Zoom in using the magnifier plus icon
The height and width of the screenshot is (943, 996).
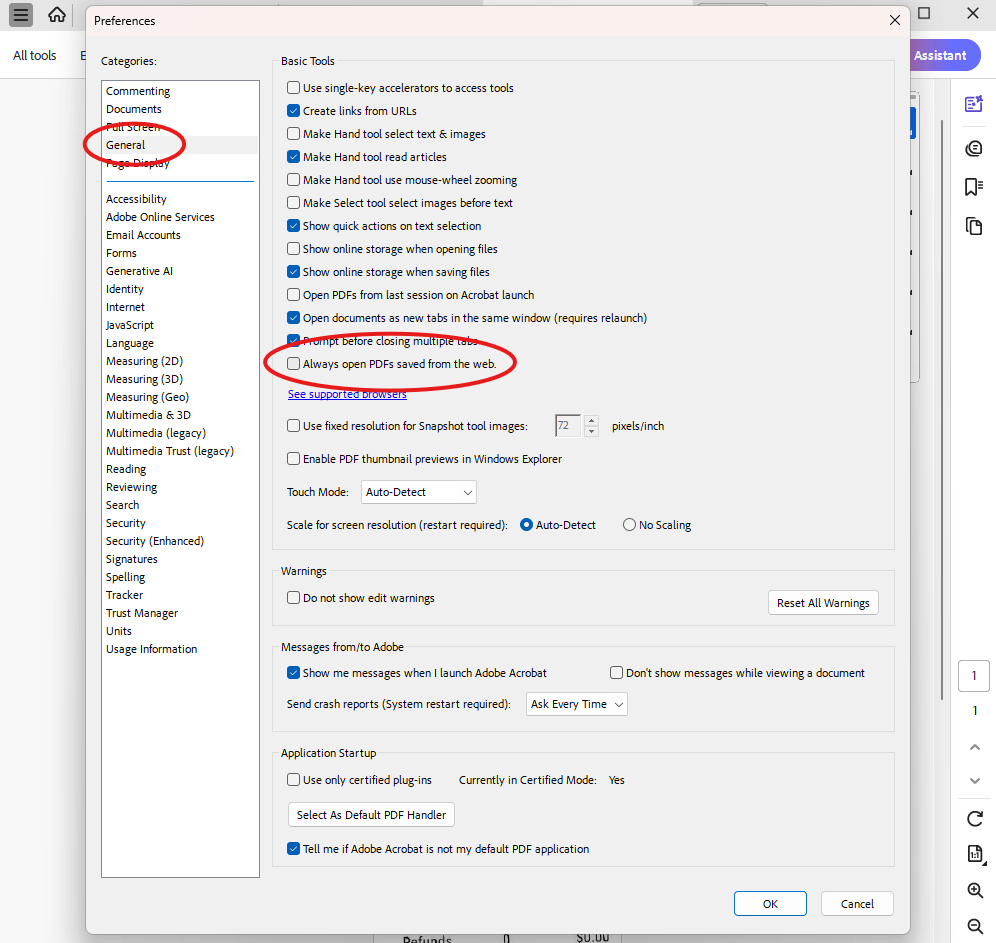973,890
